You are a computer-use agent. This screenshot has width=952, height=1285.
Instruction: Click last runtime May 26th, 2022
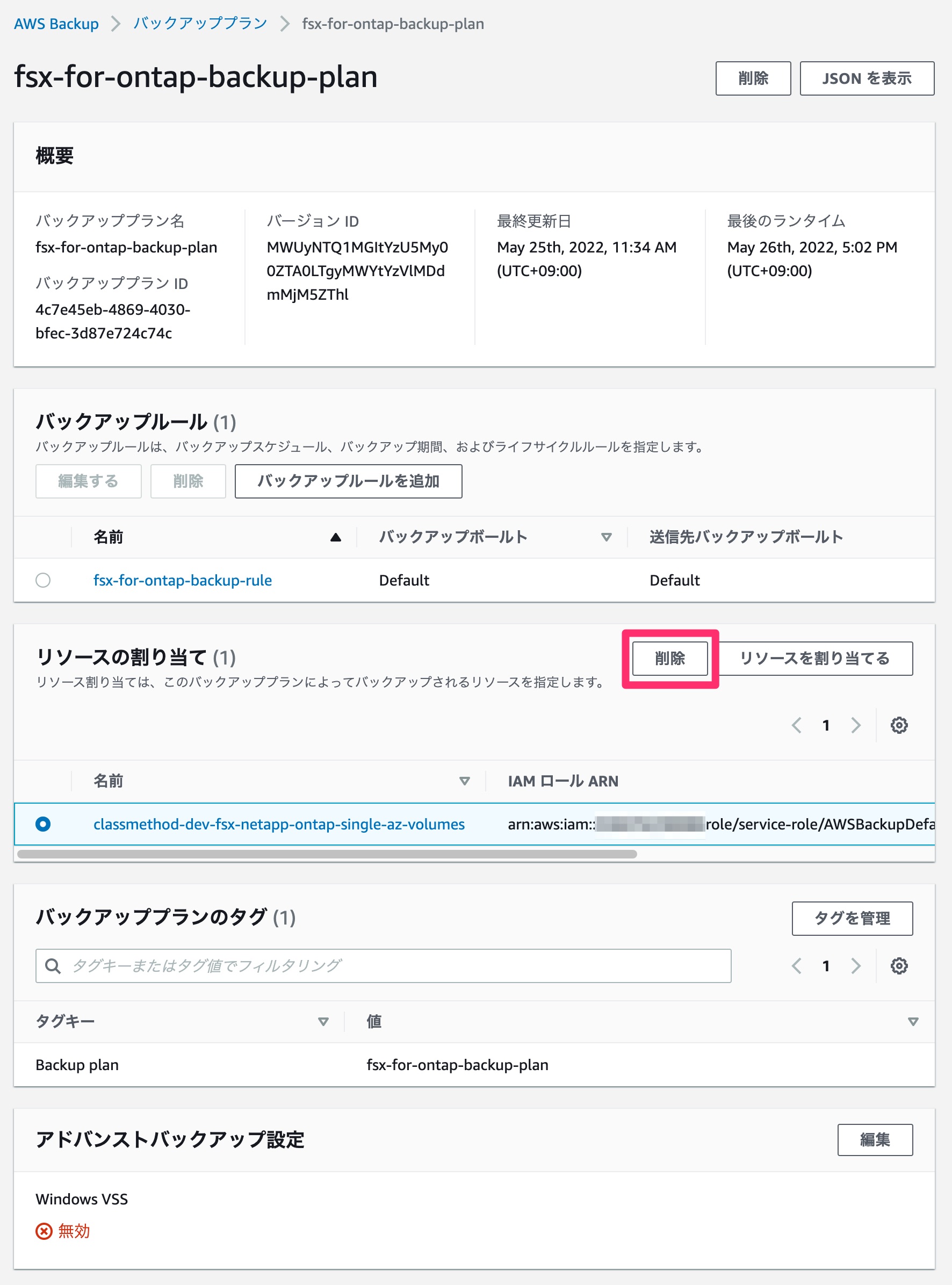pyautogui.click(x=812, y=259)
